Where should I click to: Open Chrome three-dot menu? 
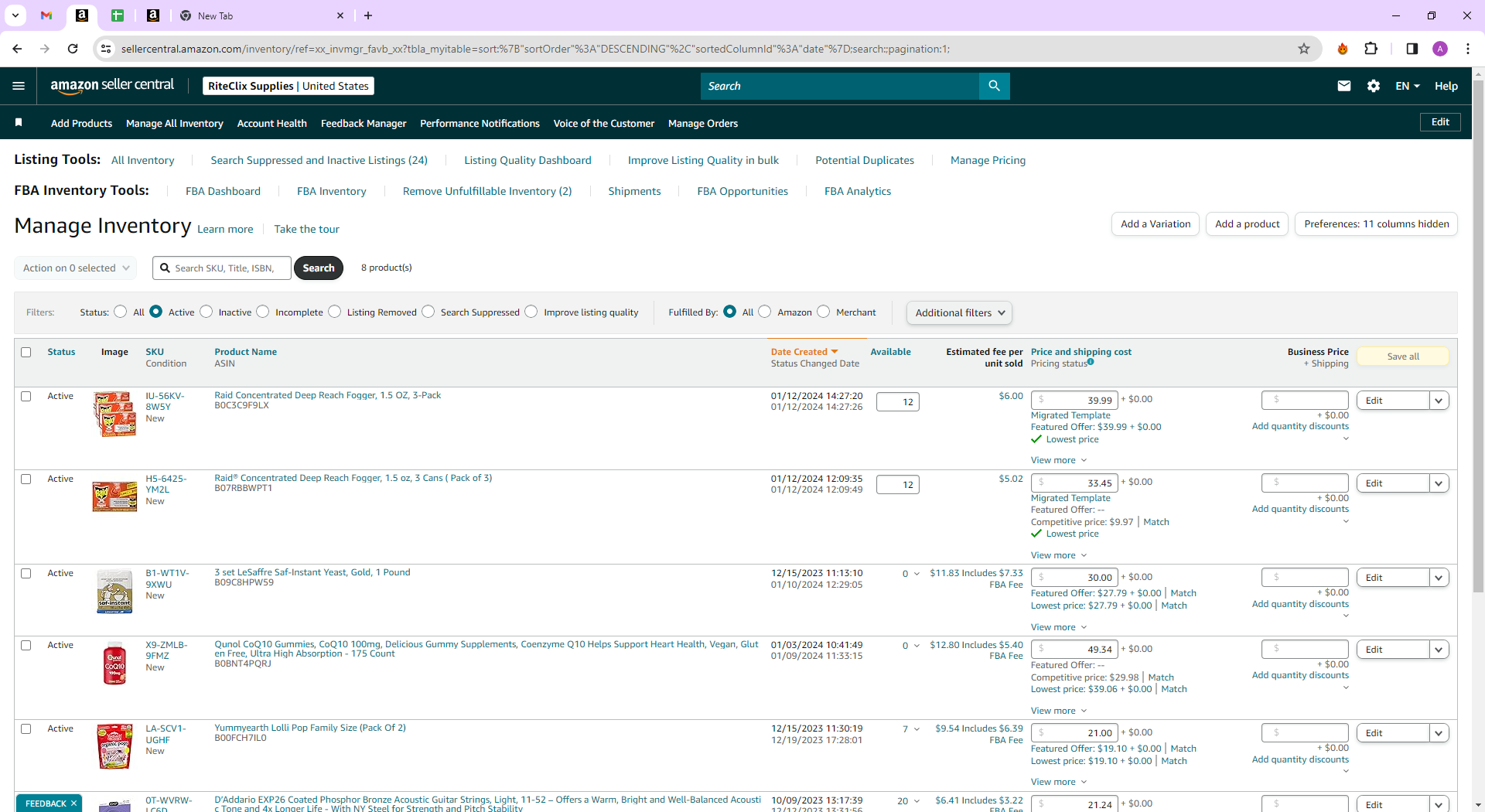coord(1468,49)
